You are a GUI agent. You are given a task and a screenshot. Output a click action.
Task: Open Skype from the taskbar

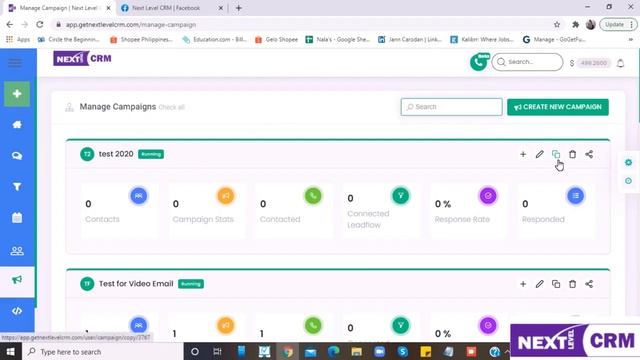[402, 351]
